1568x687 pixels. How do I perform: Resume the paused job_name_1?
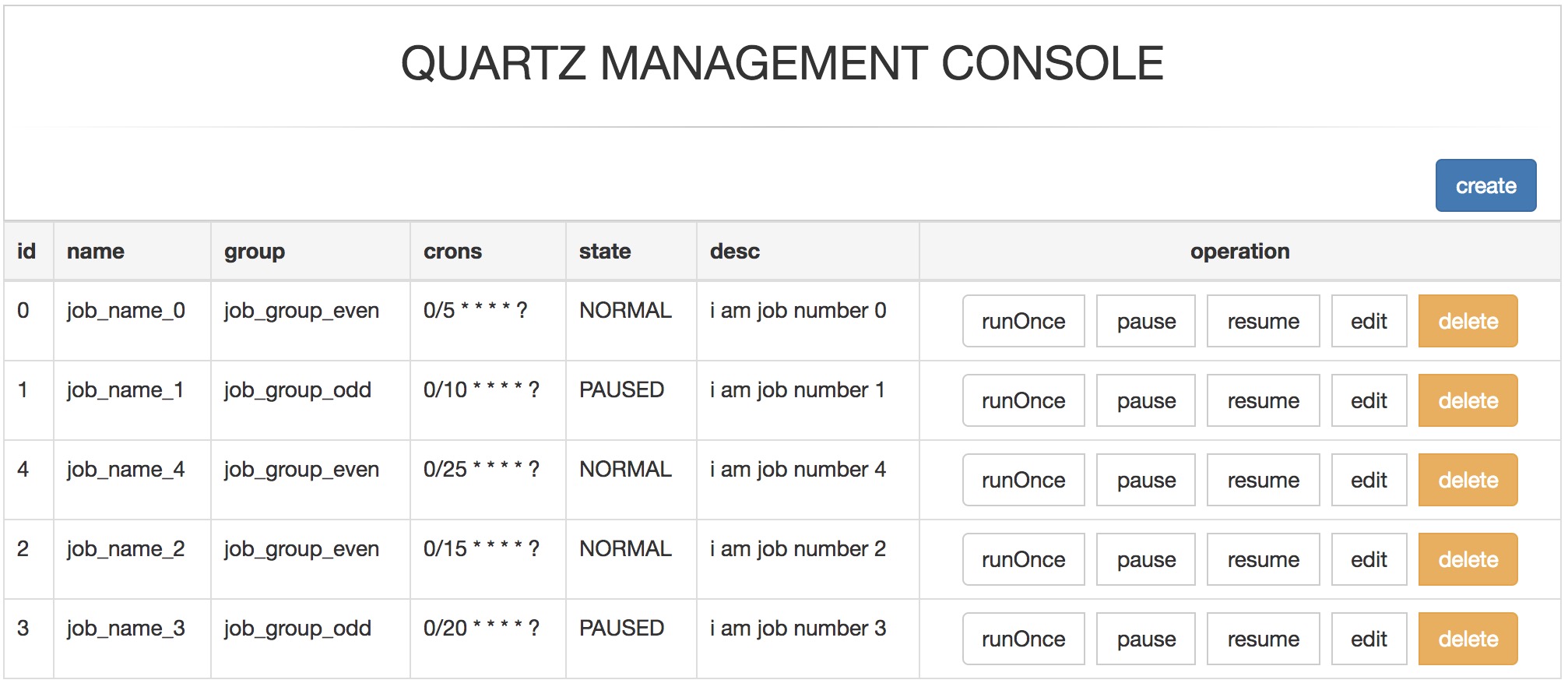pyautogui.click(x=1263, y=400)
